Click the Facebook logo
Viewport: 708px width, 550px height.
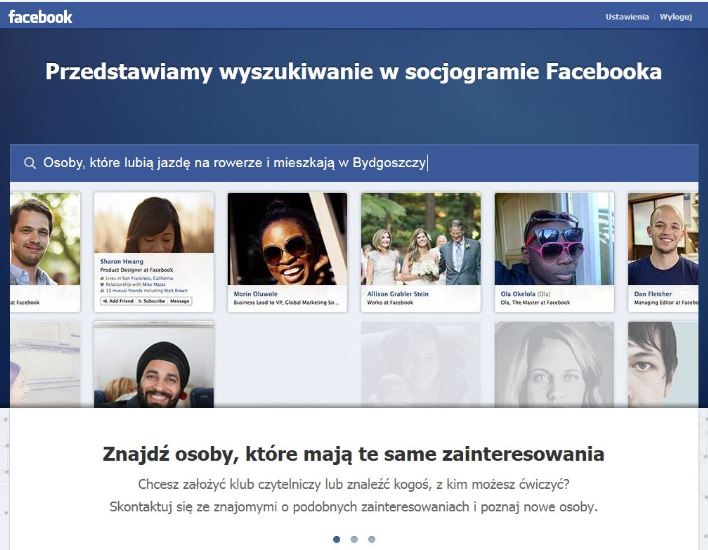click(40, 17)
